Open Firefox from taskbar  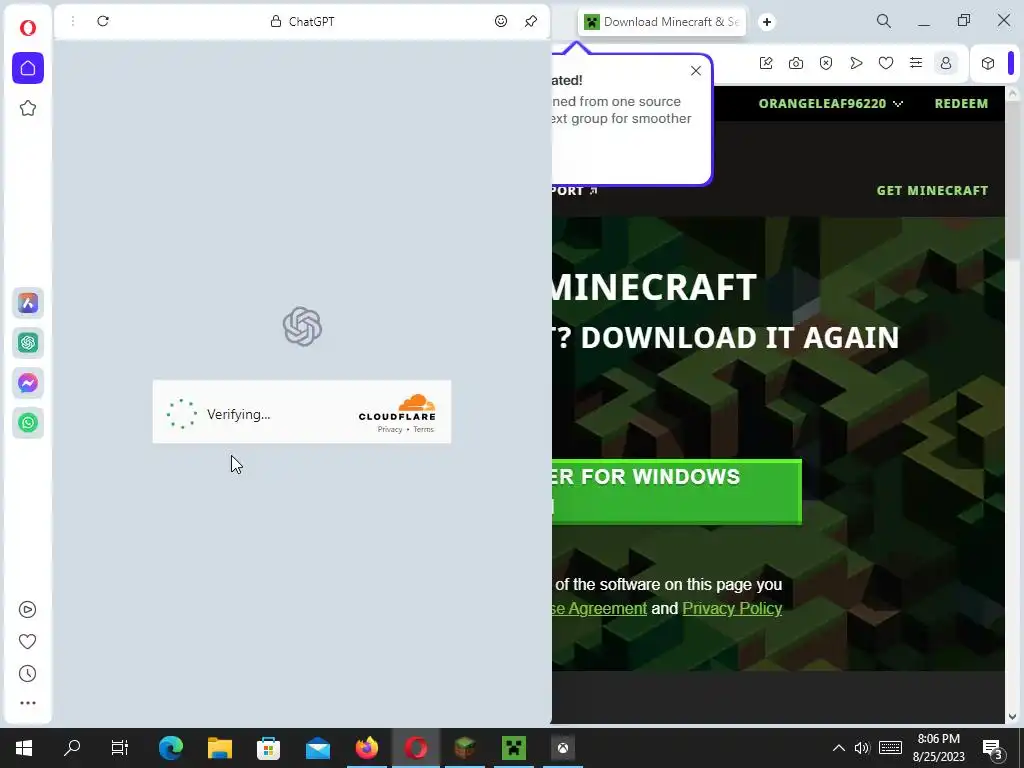367,748
